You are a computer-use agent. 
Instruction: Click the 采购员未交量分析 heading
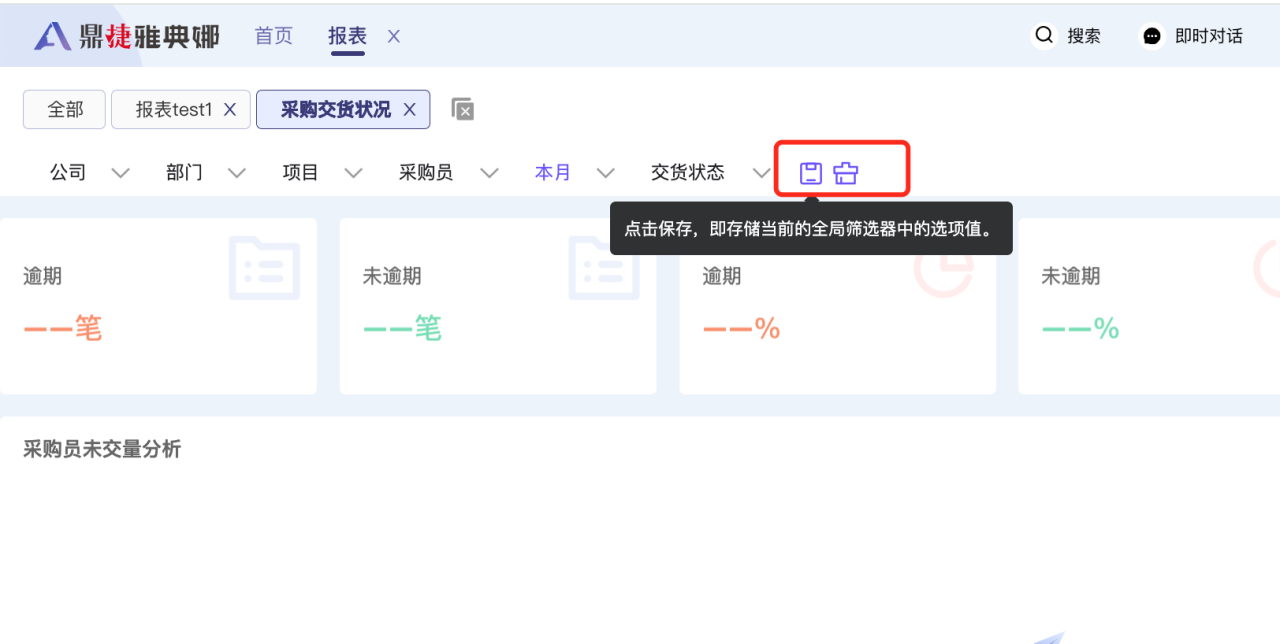tap(102, 450)
